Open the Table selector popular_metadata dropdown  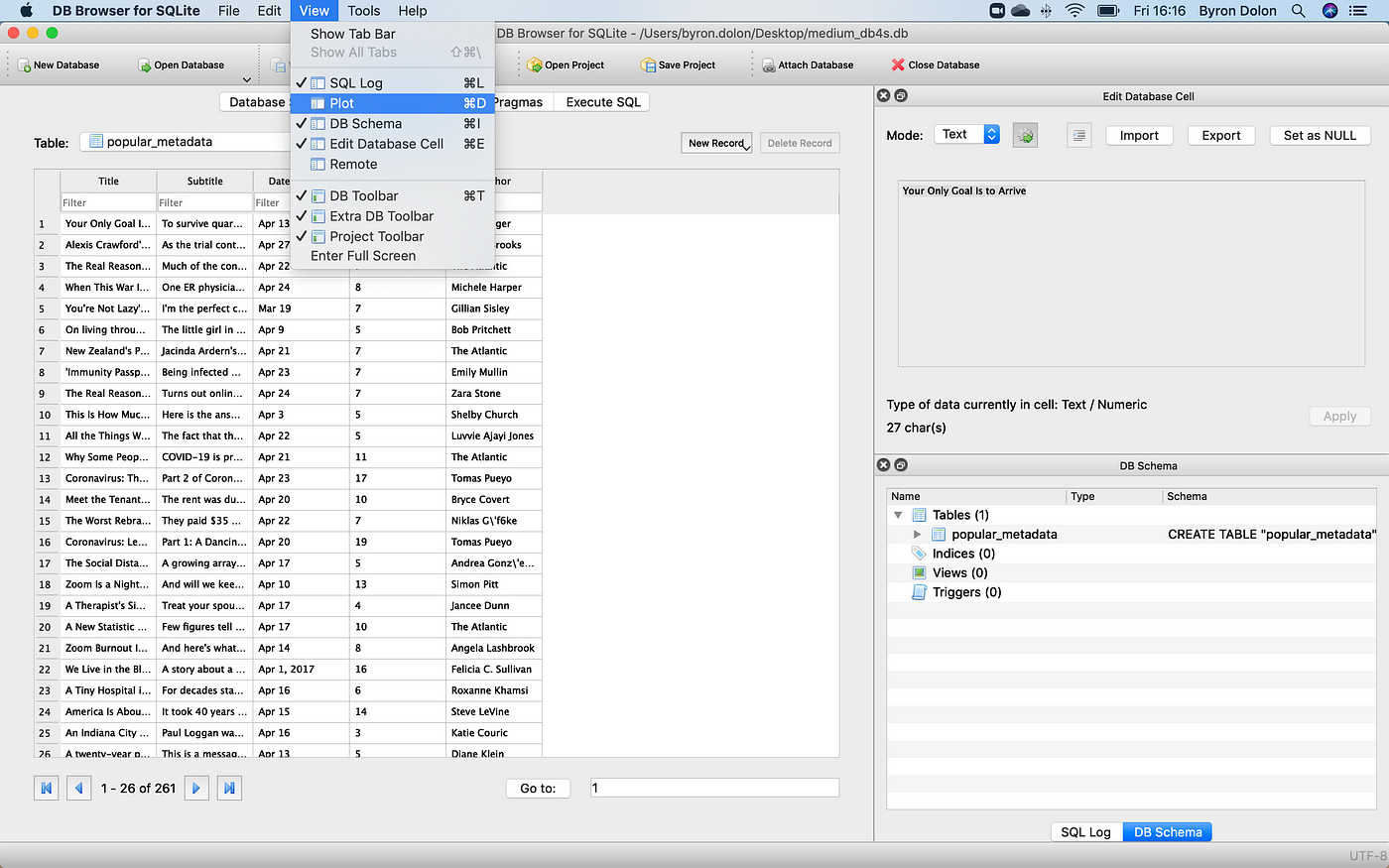point(186,142)
